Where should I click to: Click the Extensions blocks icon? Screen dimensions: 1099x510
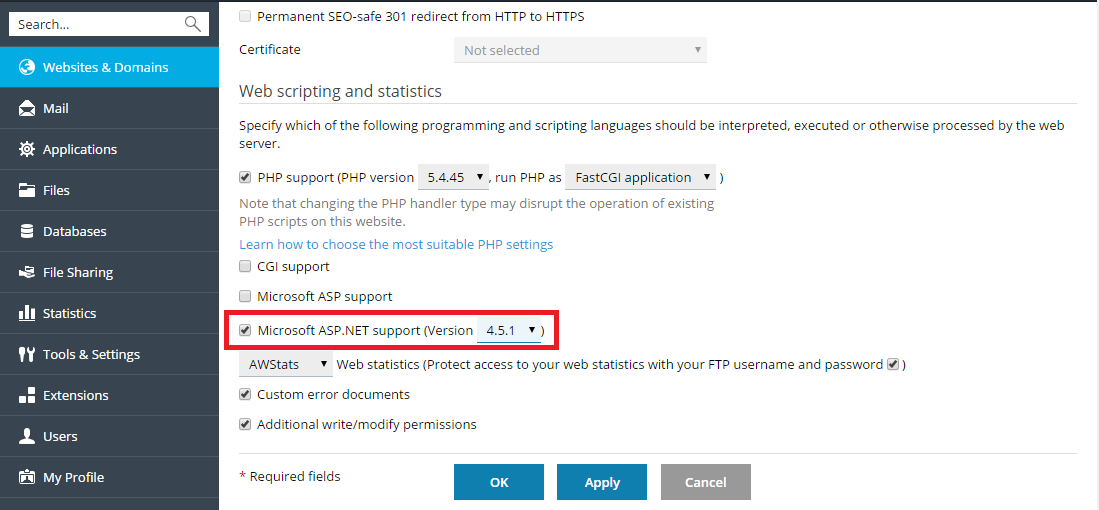pyautogui.click(x=27, y=395)
